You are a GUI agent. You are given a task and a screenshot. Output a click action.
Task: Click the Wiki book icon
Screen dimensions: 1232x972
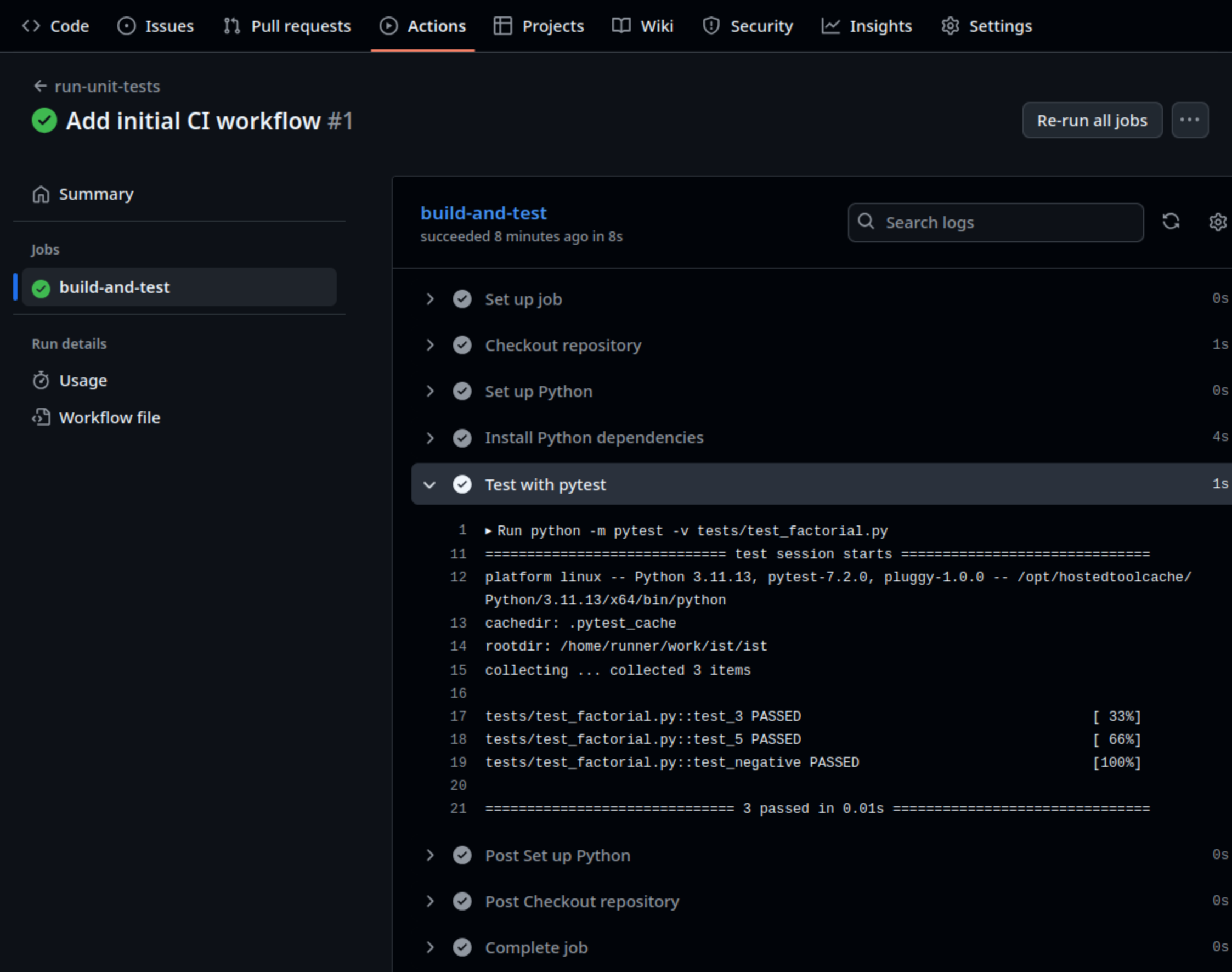(x=621, y=26)
